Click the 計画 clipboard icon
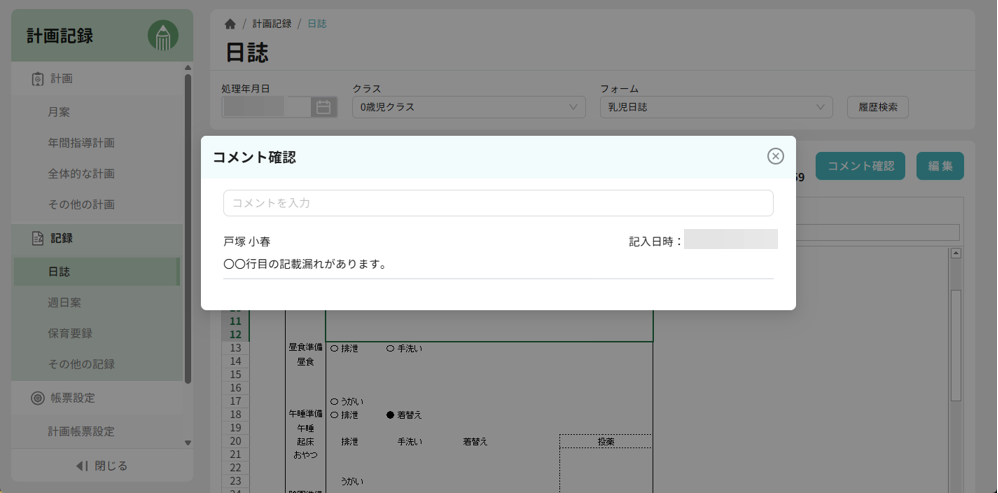The width and height of the screenshot is (998, 493). pyautogui.click(x=38, y=79)
